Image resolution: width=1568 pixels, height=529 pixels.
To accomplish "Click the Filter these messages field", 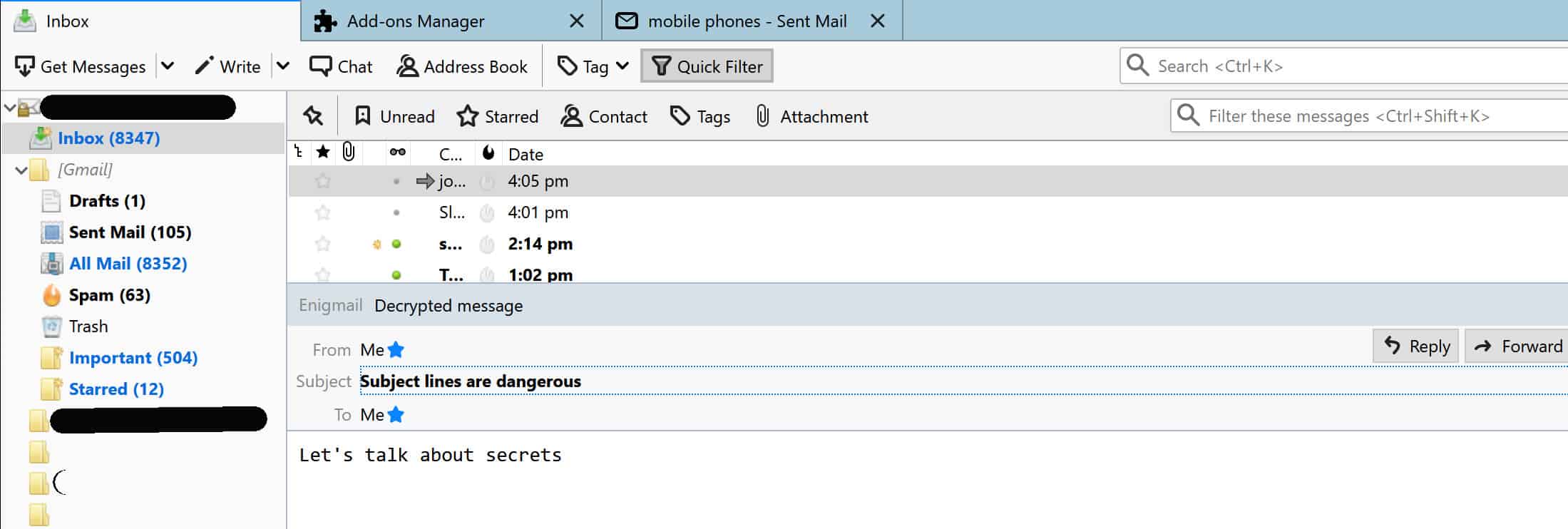I will pos(1369,116).
